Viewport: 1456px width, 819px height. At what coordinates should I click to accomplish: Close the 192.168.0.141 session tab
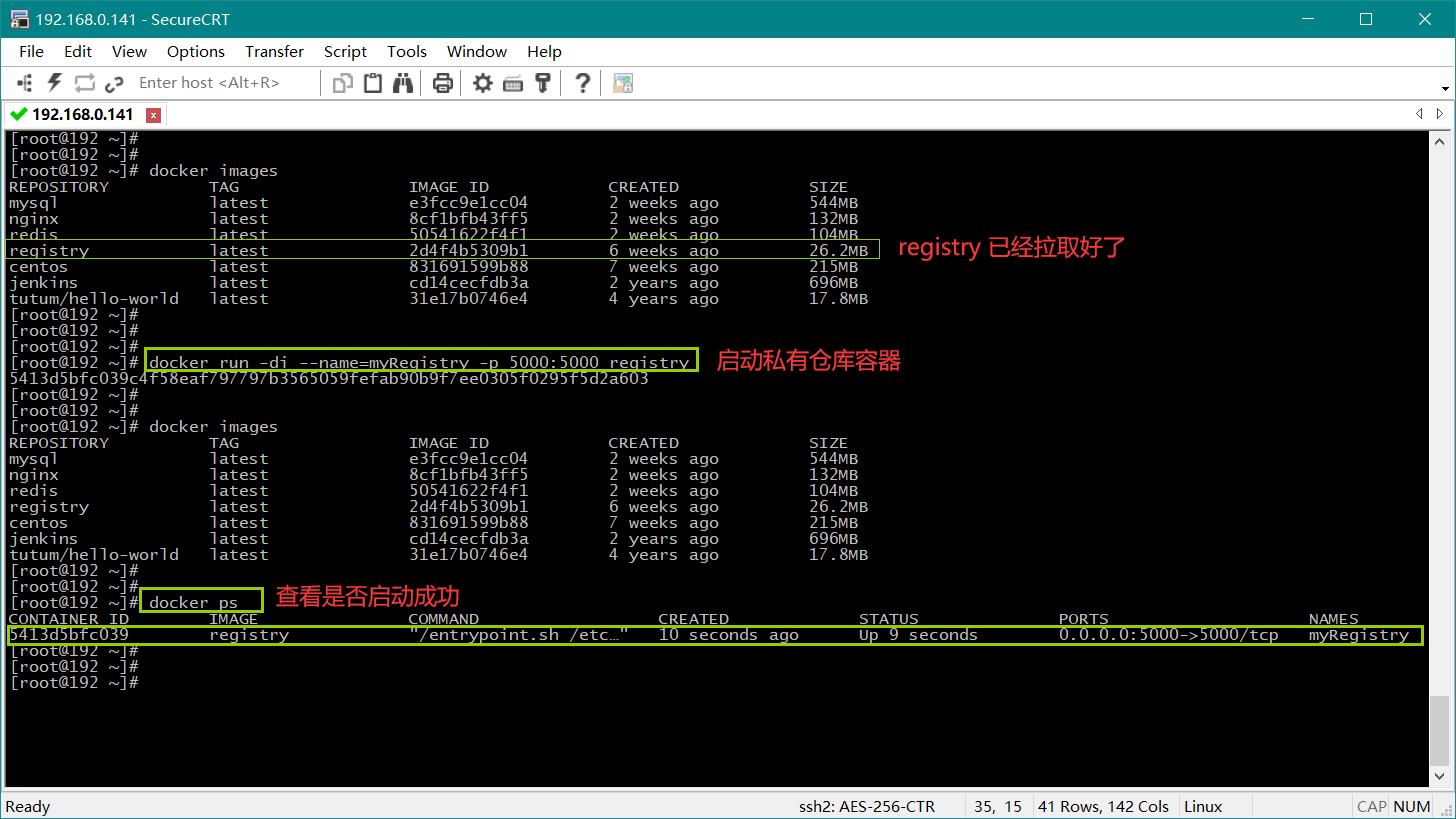[153, 115]
